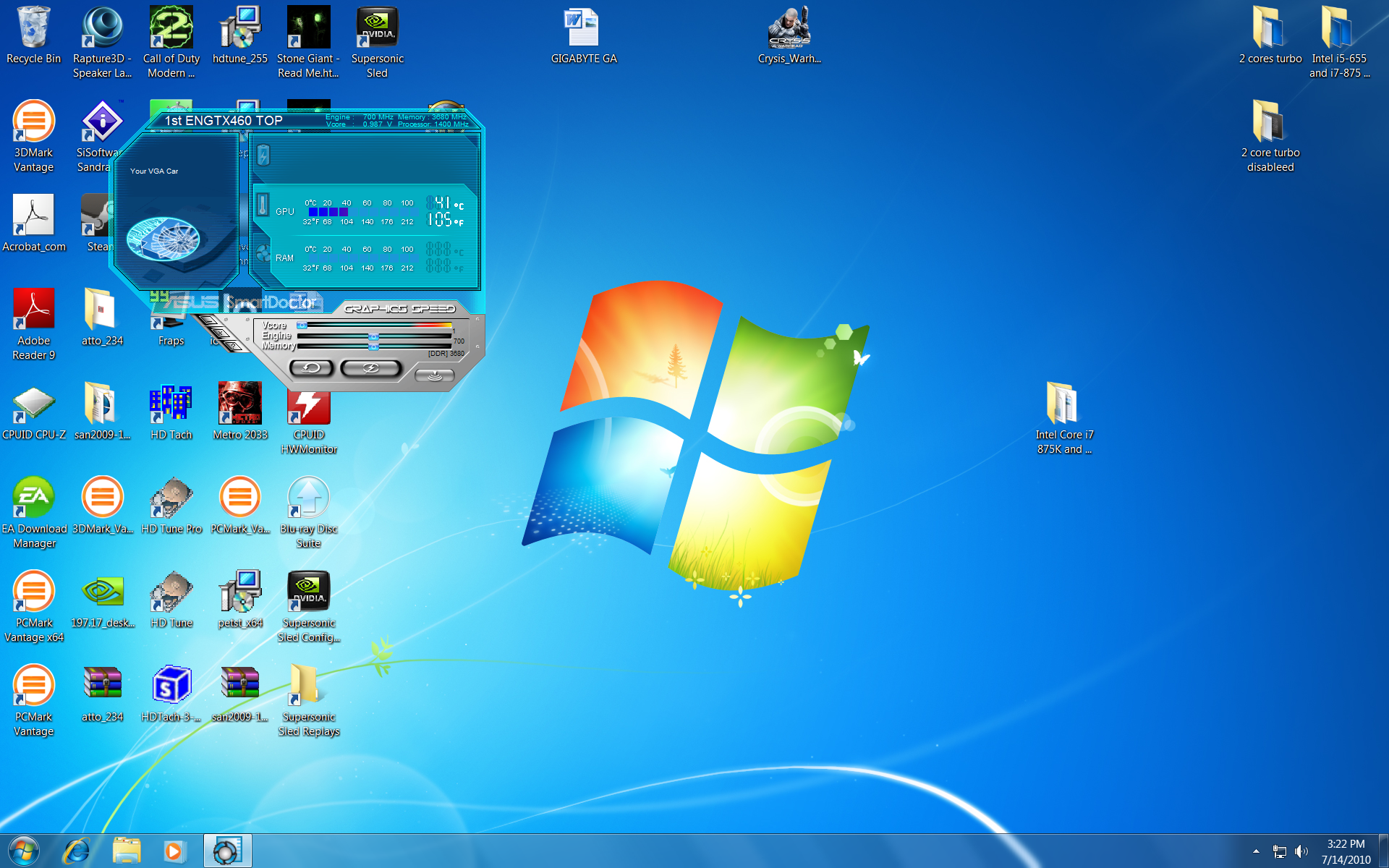Open Stone Giant Read Me file
The height and width of the screenshot is (868, 1389).
(308, 41)
